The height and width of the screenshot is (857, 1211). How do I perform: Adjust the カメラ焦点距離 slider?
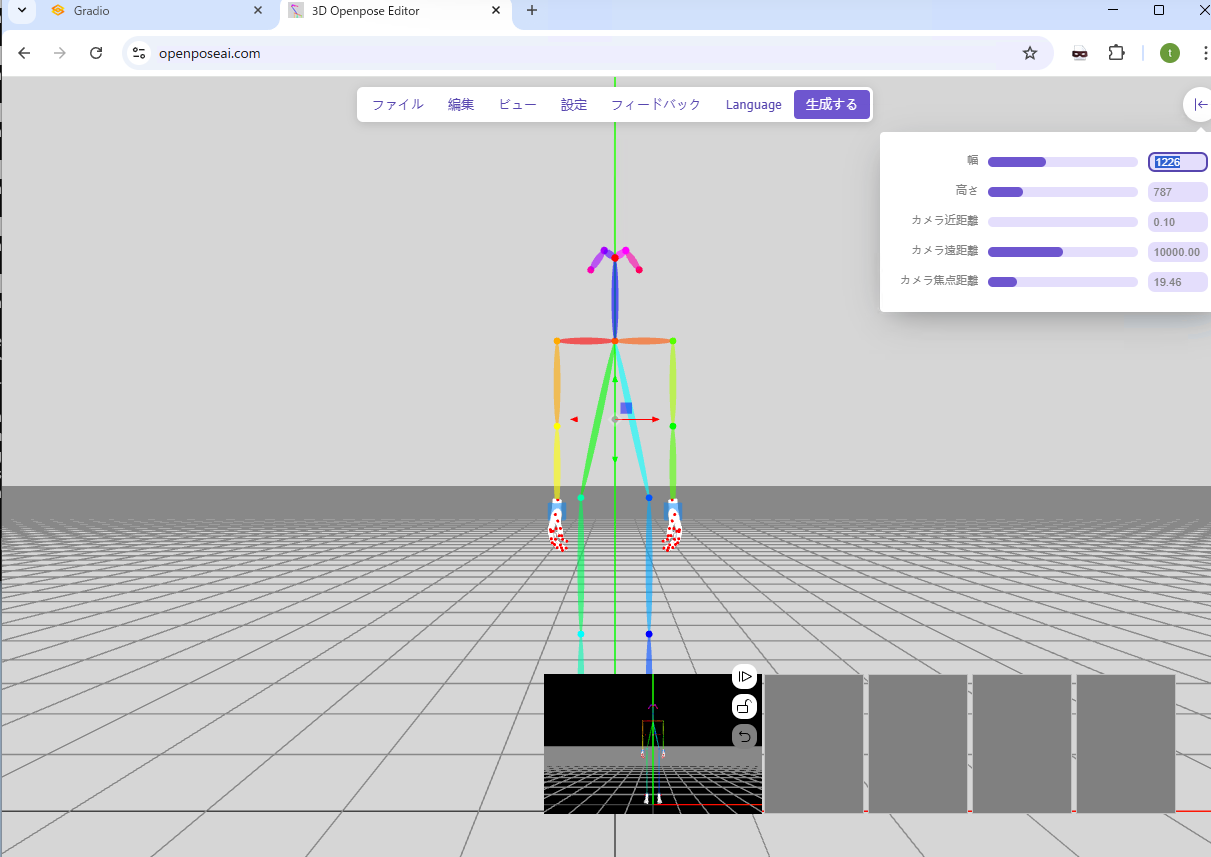(1062, 282)
